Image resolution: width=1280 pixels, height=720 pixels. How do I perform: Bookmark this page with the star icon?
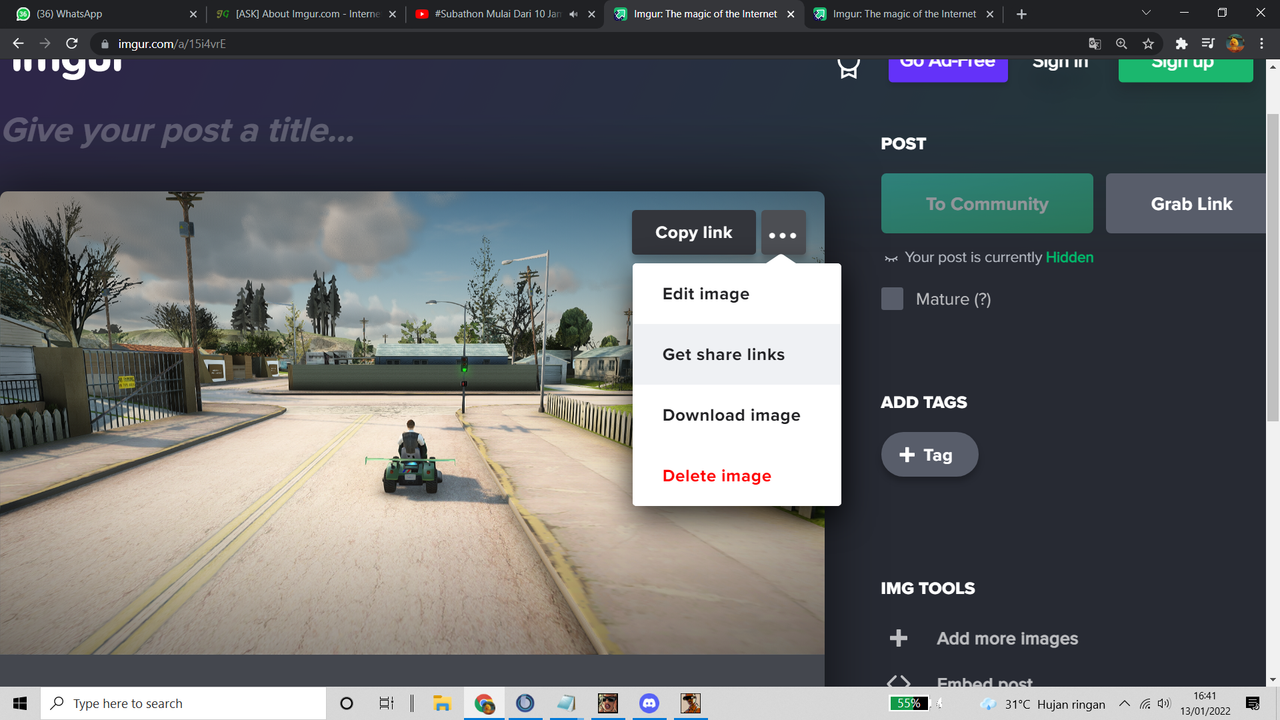click(1148, 44)
